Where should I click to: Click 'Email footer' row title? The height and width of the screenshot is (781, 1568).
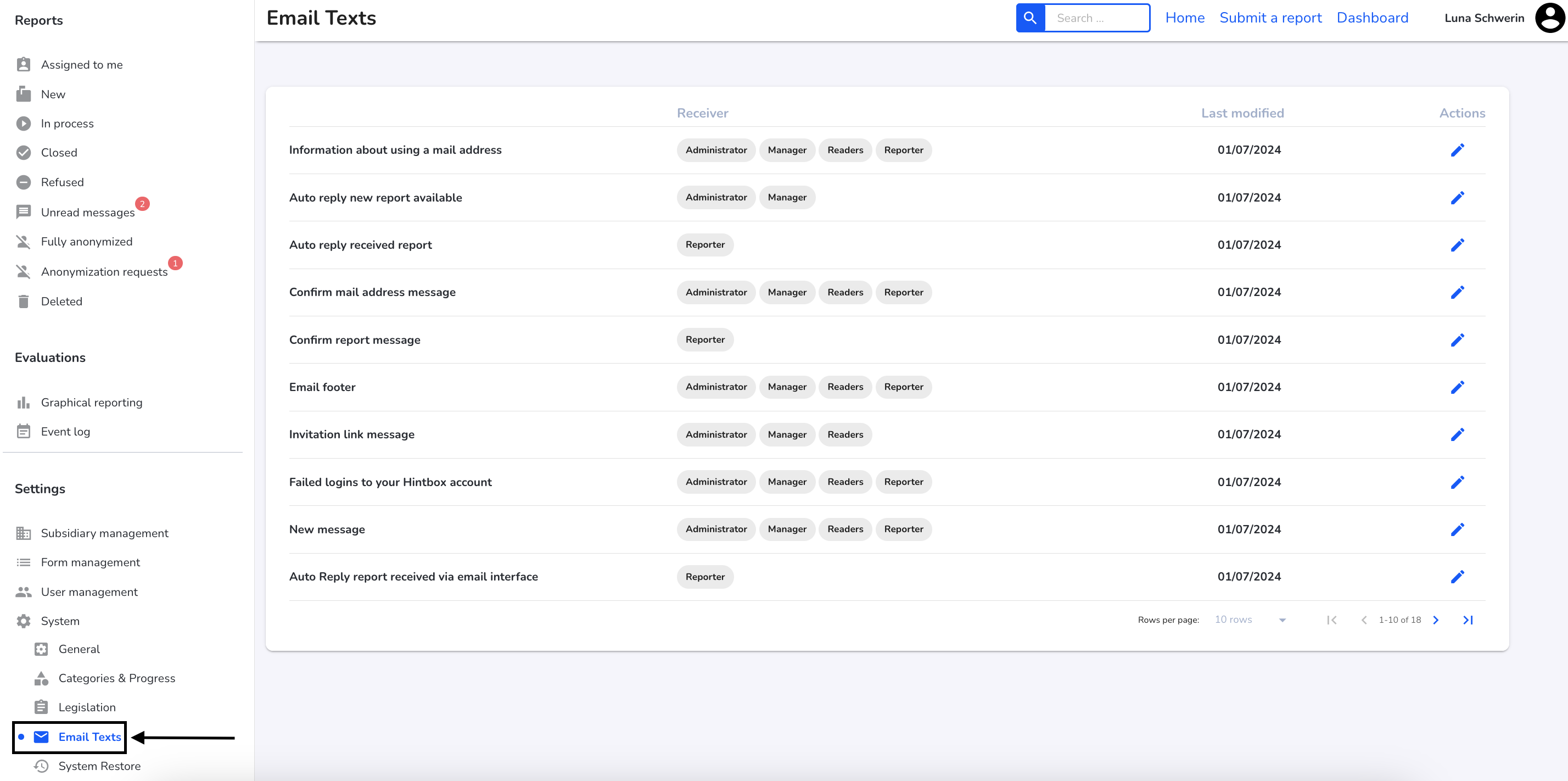322,387
